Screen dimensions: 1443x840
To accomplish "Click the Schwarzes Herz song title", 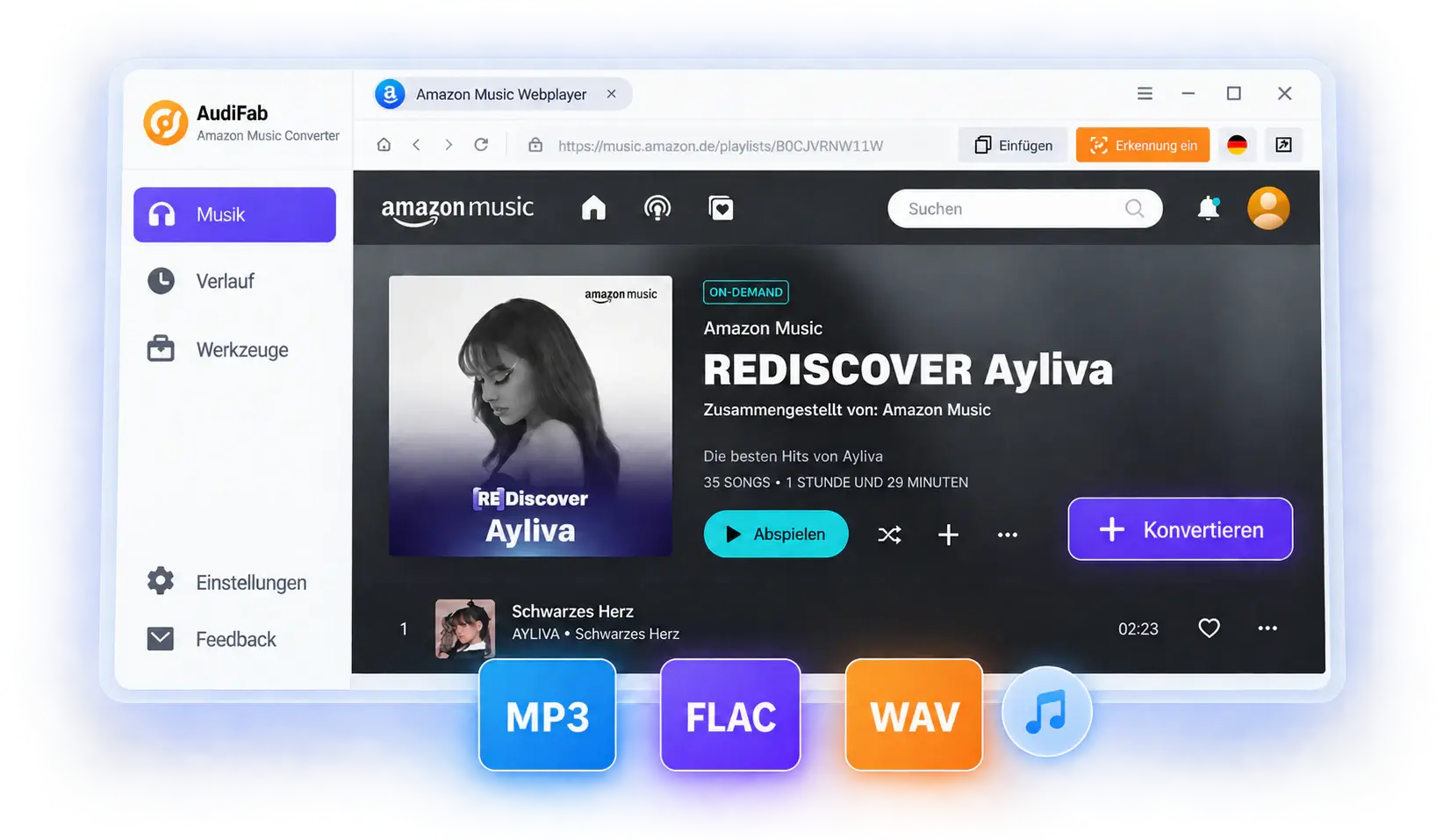I will pyautogui.click(x=572, y=612).
